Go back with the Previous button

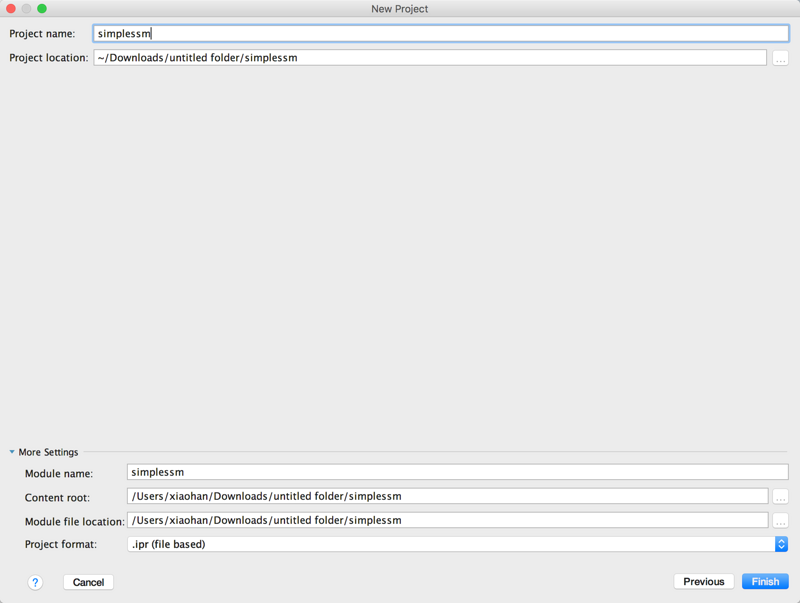pyautogui.click(x=704, y=582)
